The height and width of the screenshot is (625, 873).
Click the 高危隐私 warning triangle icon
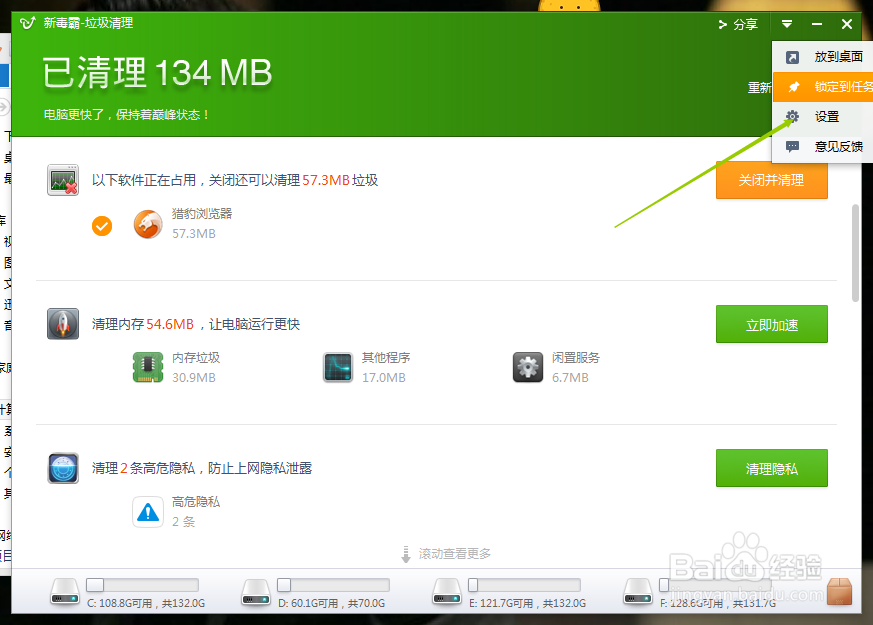click(148, 512)
